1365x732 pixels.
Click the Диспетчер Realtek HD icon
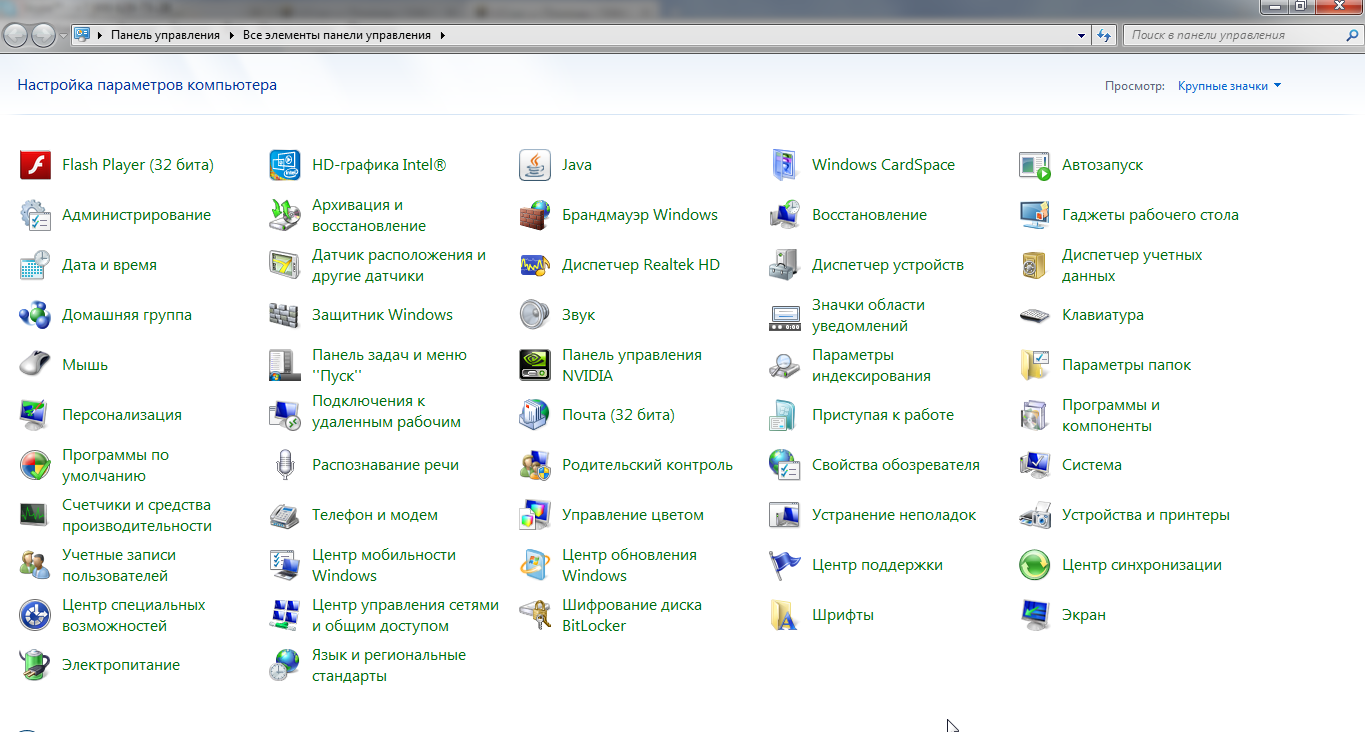tap(535, 265)
